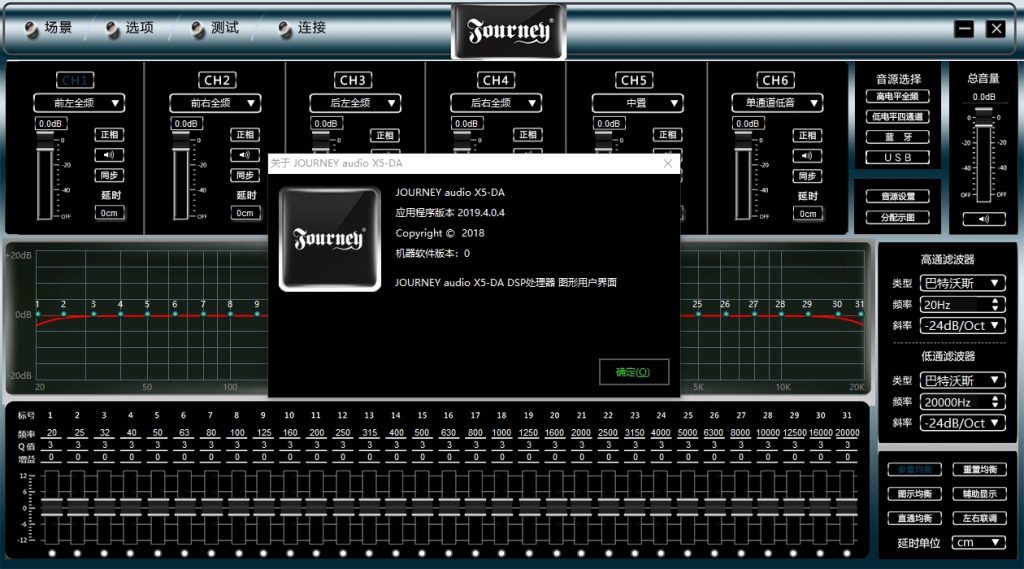Open low-pass filter -24dB/Oct slope dropdown

[x=963, y=423]
